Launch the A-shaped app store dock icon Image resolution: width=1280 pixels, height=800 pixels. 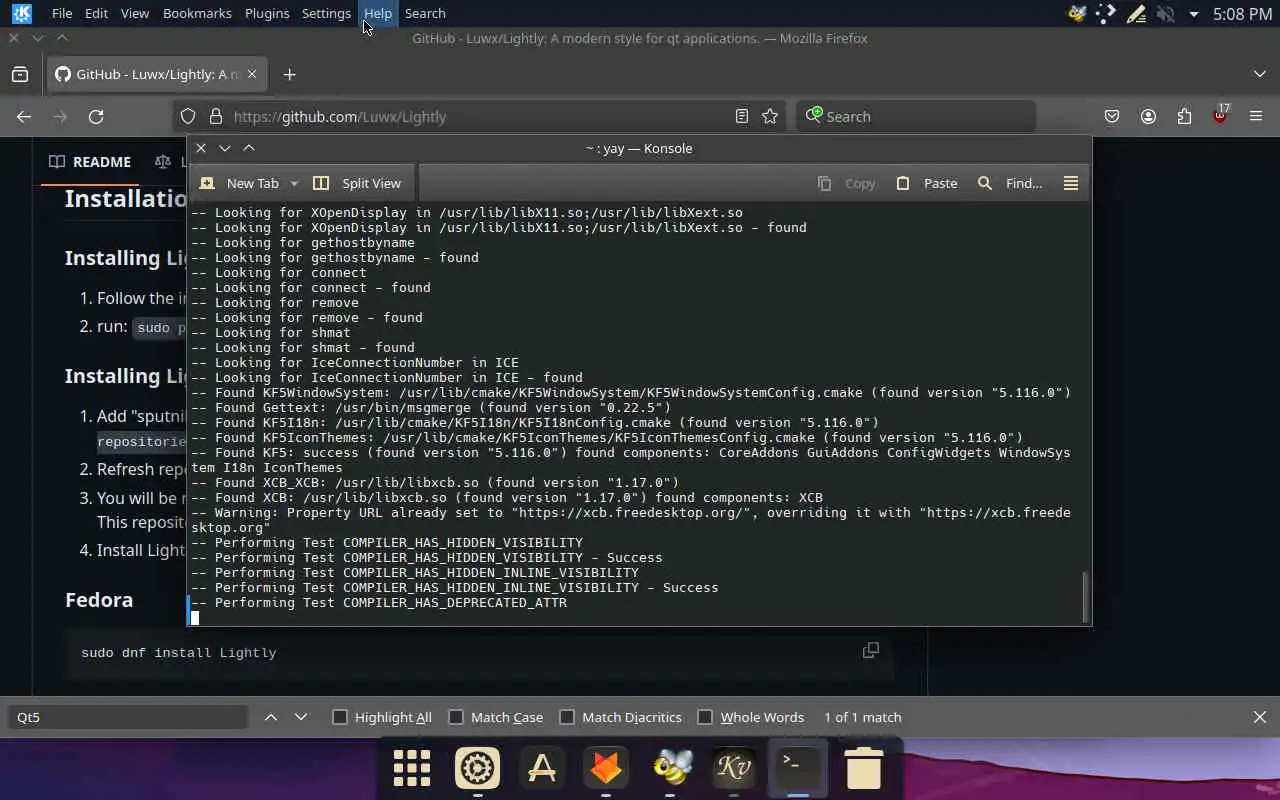point(541,768)
